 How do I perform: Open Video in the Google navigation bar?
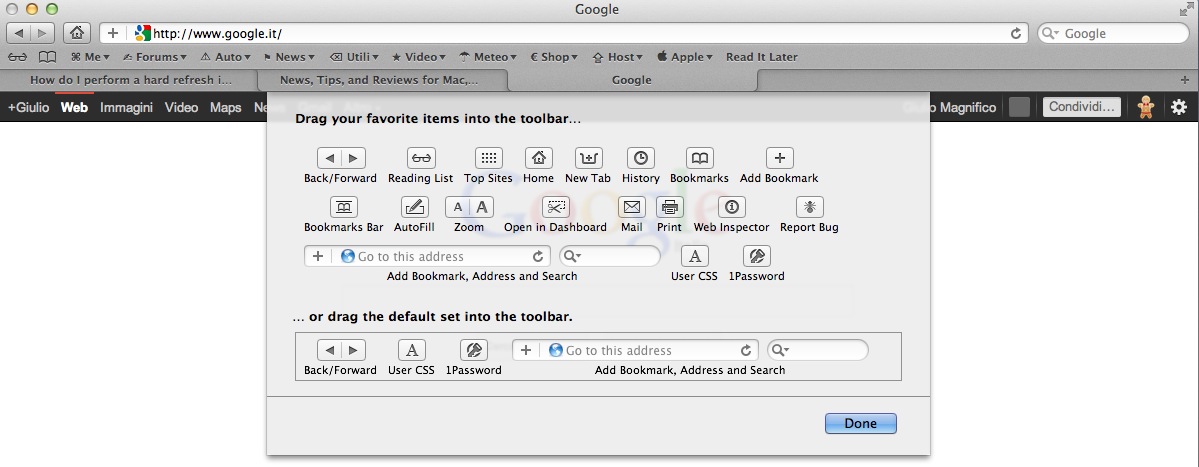[181, 108]
